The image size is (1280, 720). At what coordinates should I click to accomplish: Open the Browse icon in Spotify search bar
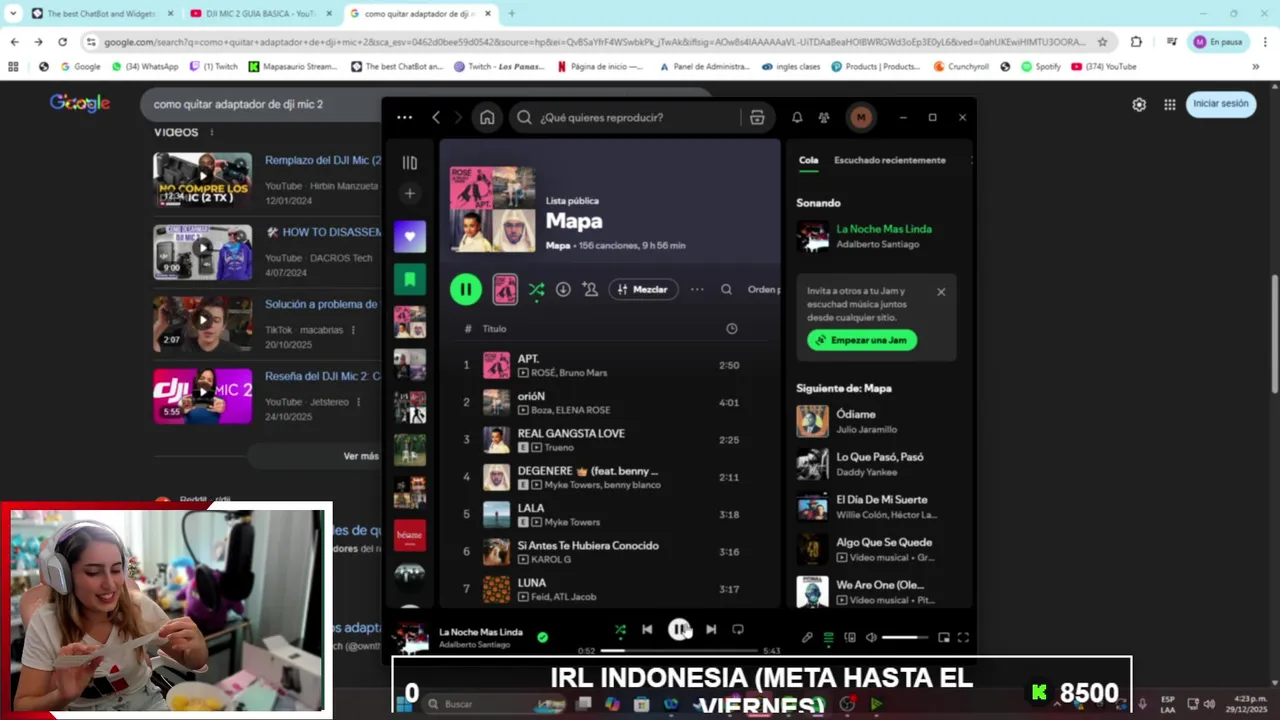757,117
